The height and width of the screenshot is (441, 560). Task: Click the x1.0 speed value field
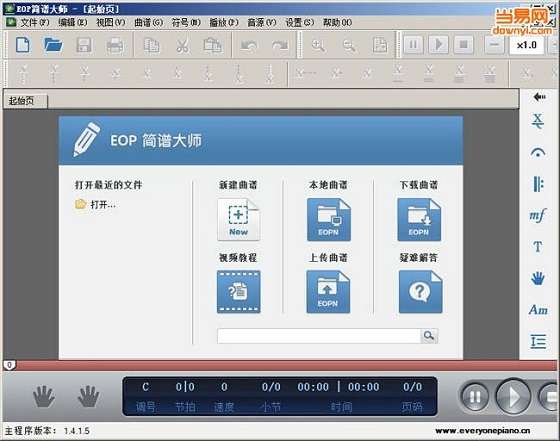[526, 45]
